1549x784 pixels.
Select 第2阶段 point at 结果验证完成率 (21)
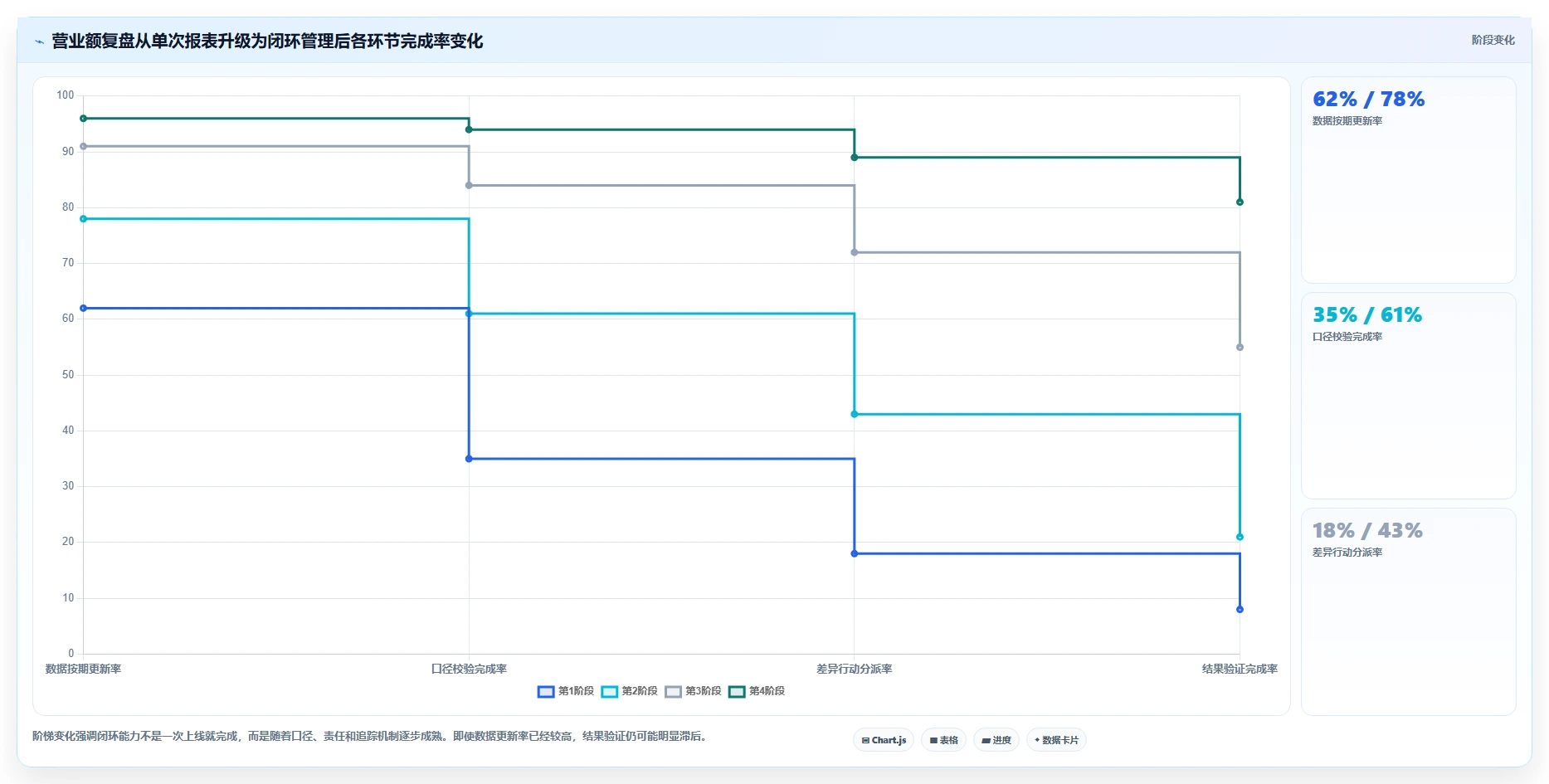pos(1240,537)
